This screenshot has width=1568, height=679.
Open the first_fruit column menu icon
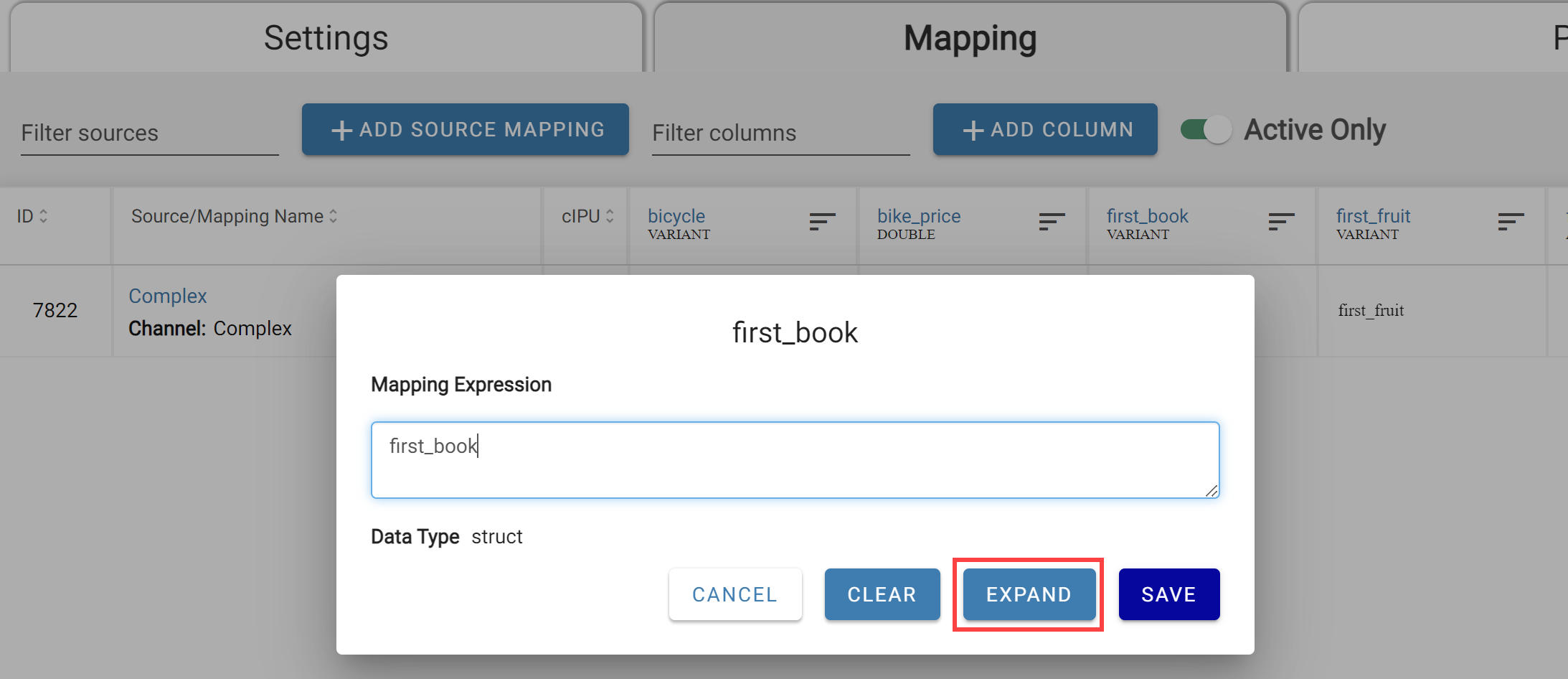coord(1511,222)
